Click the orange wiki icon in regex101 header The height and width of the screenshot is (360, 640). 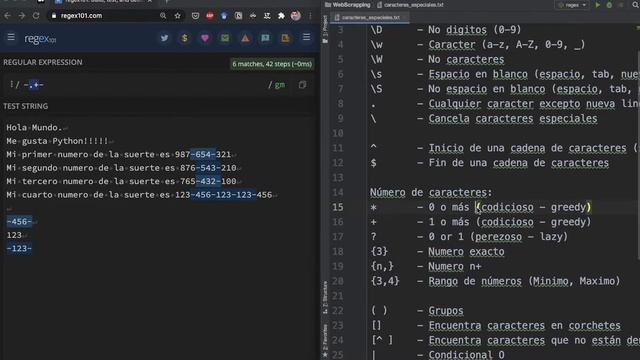click(x=285, y=38)
